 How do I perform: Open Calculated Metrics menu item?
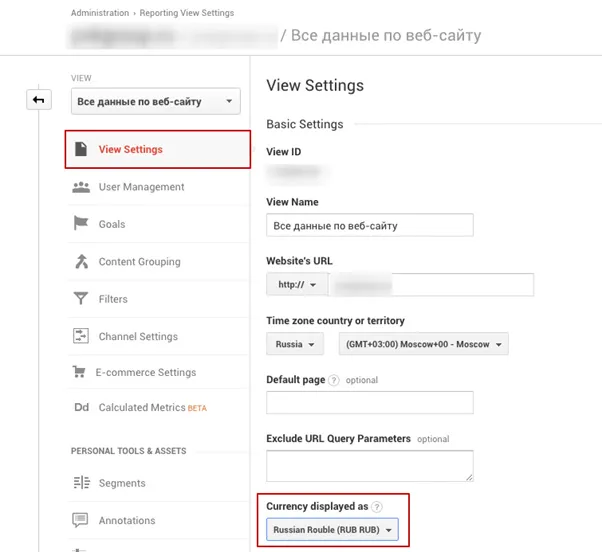click(x=158, y=407)
